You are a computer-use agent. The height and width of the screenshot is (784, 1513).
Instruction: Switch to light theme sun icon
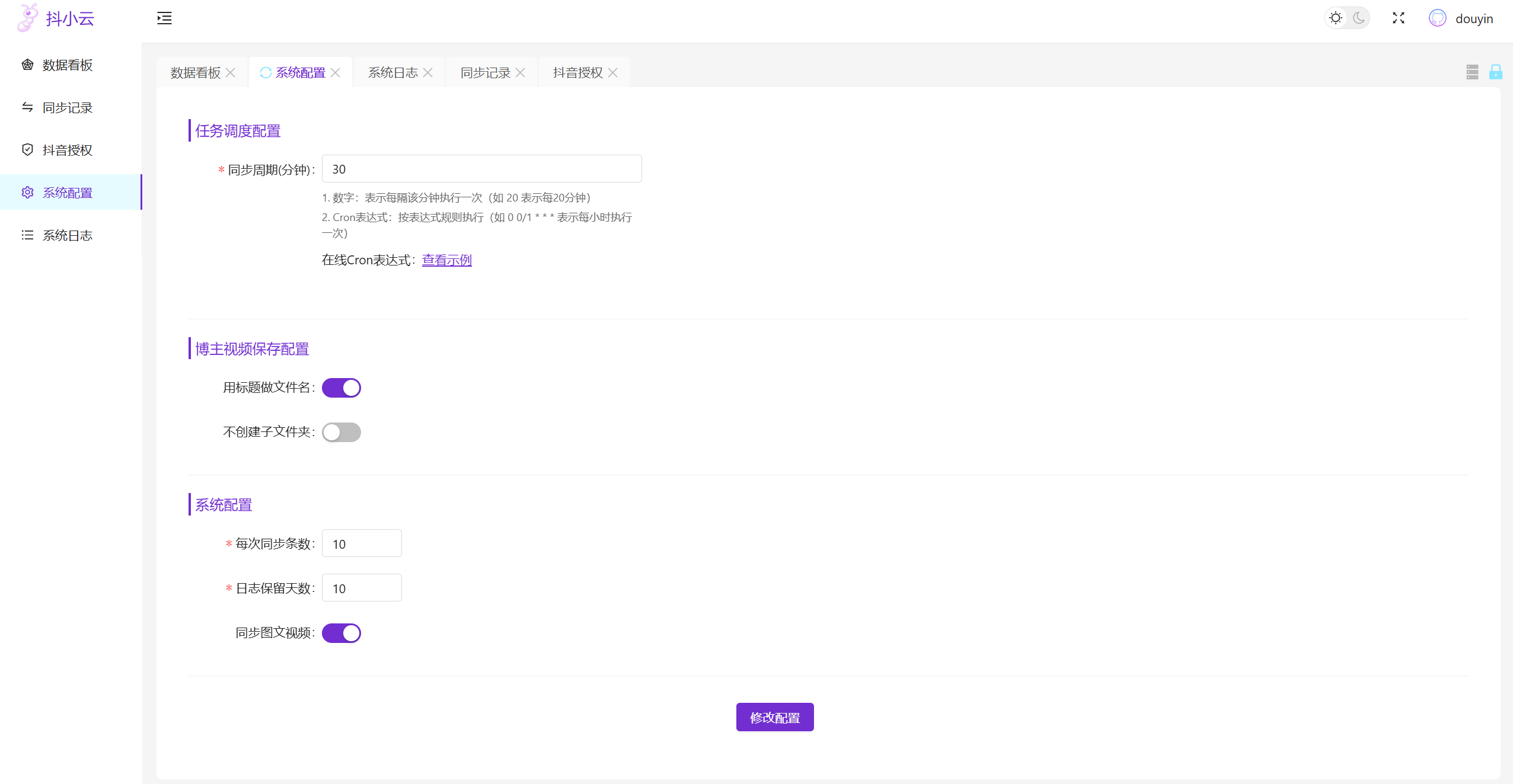click(1336, 18)
